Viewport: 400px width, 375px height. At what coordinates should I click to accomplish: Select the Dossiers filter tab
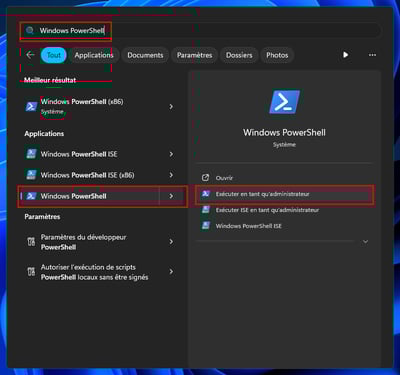pos(239,55)
